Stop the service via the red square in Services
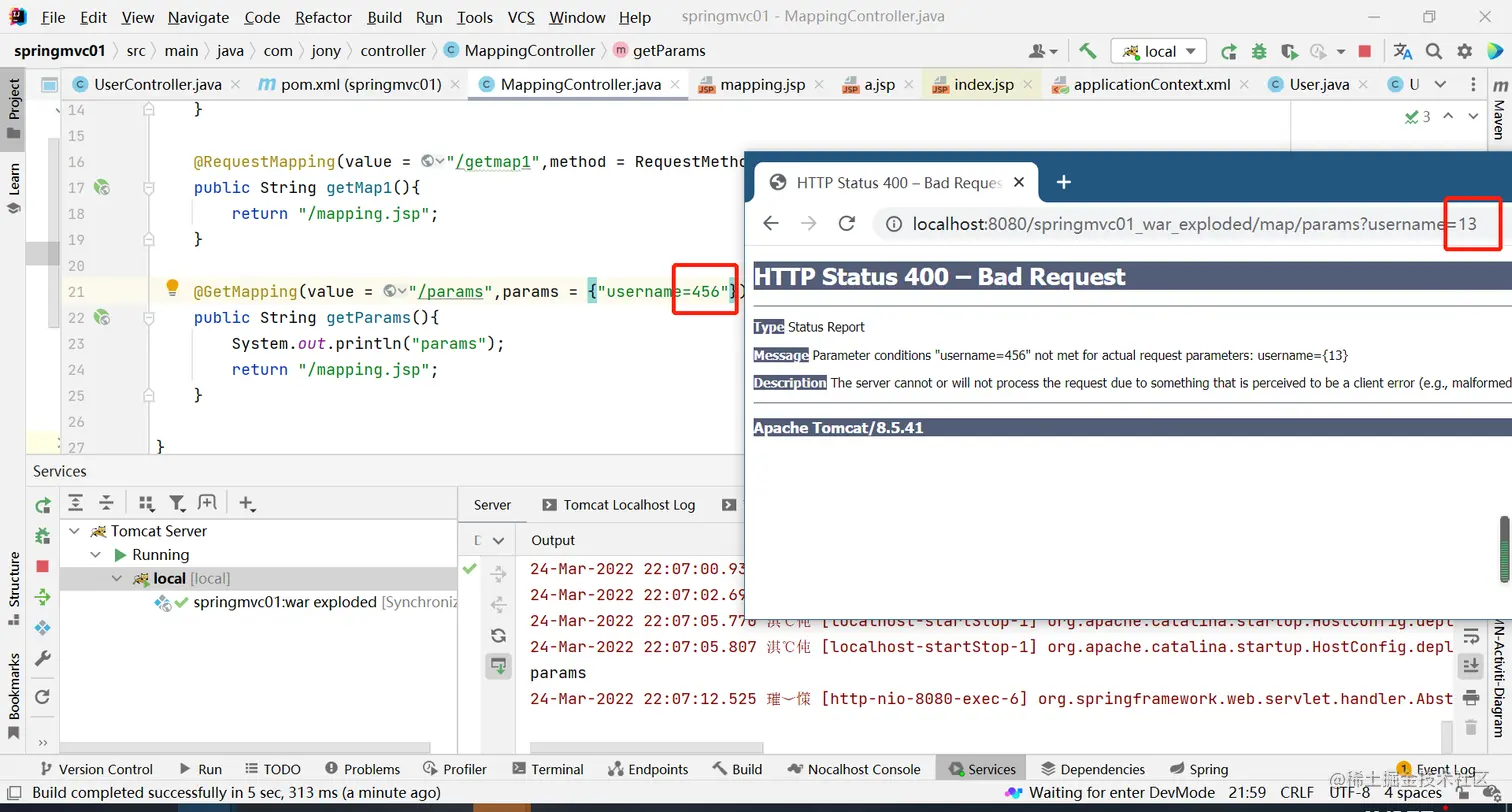 pos(42,566)
